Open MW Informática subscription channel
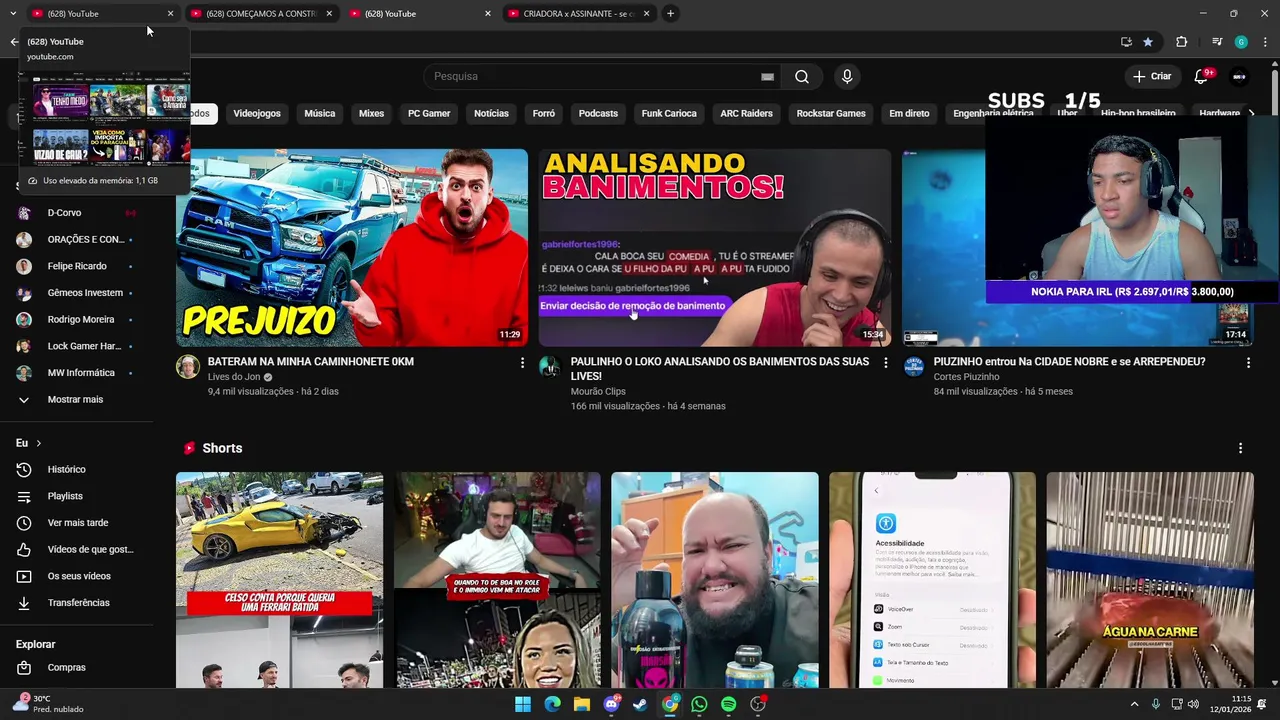 click(80, 373)
